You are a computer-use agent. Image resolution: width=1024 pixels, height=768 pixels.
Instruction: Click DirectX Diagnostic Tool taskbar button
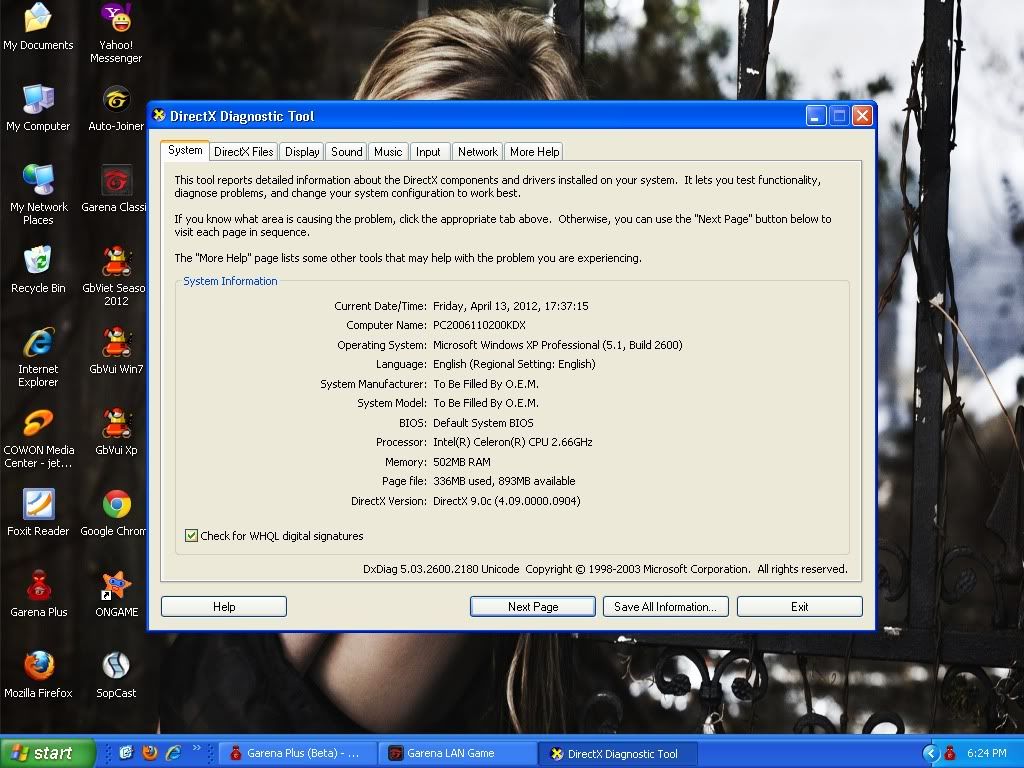coord(617,754)
